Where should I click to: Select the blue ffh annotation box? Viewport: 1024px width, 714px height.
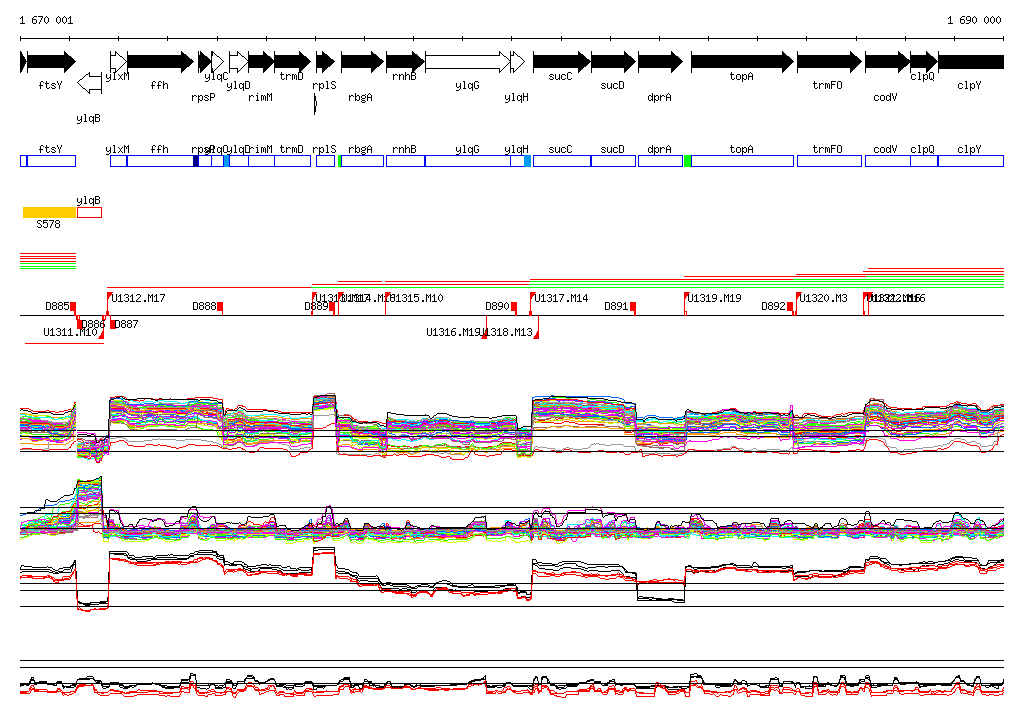(x=160, y=161)
